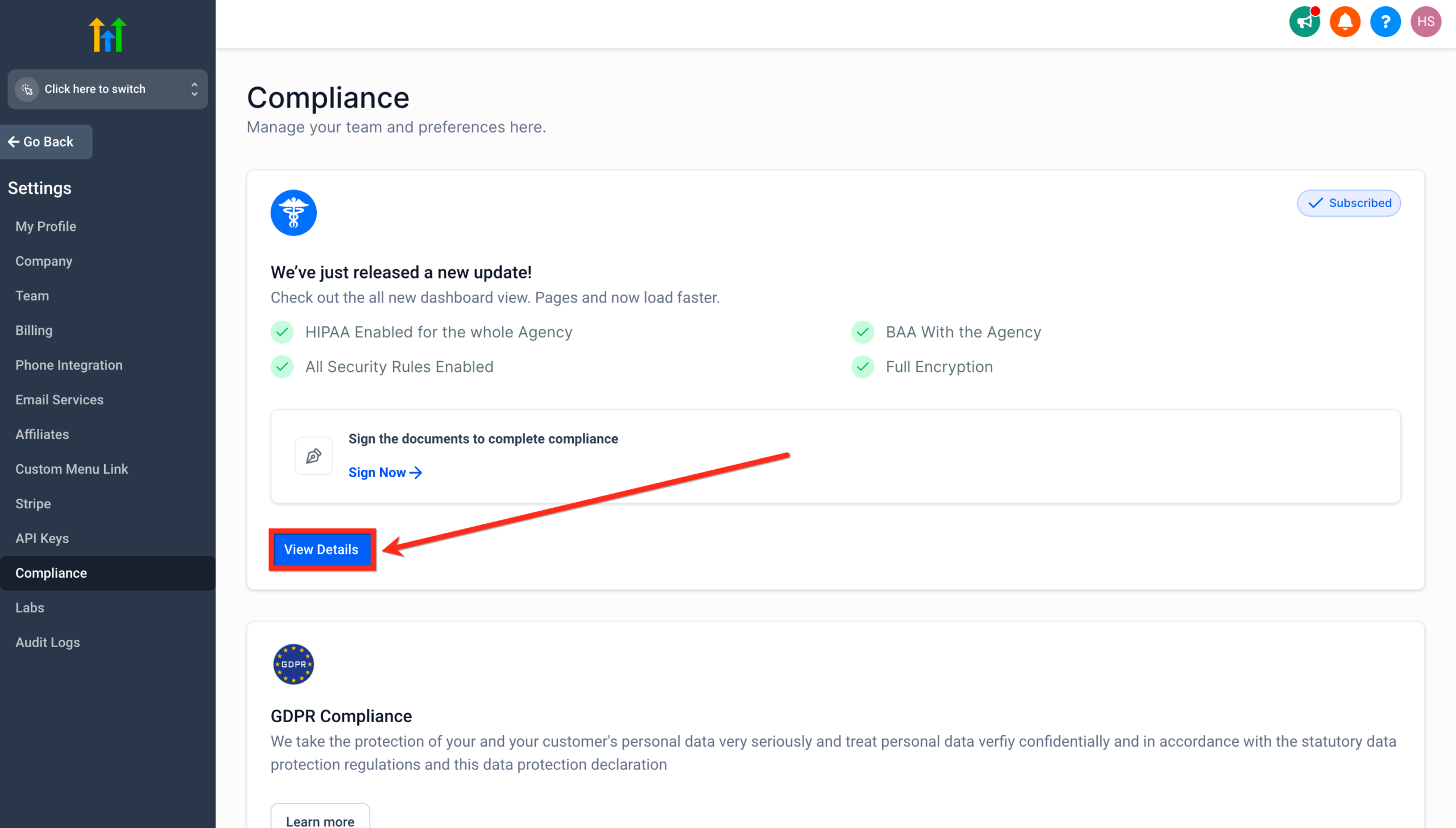Toggle the All Security Rules Enabled check
This screenshot has width=1456, height=828.
[x=282, y=367]
